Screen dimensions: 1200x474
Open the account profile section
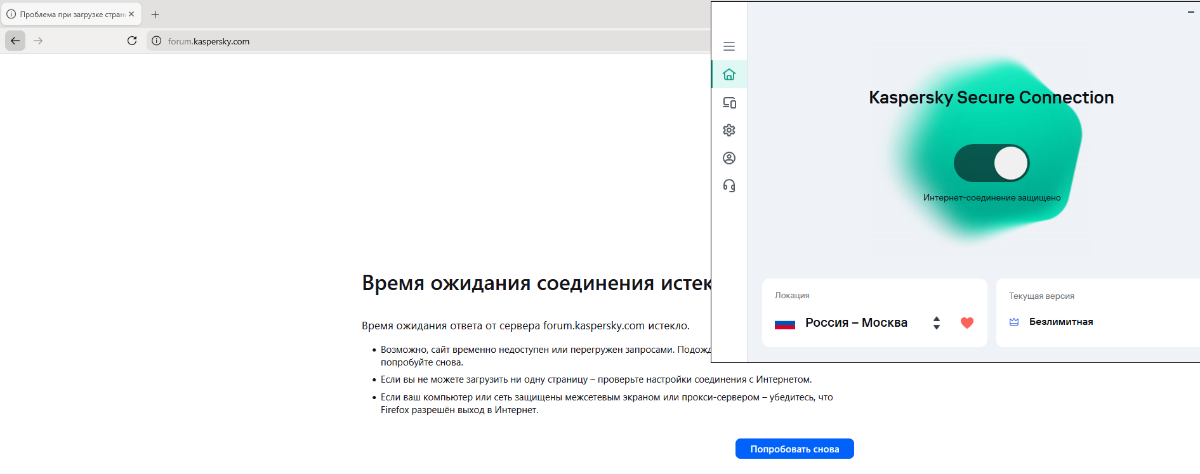[x=729, y=158]
